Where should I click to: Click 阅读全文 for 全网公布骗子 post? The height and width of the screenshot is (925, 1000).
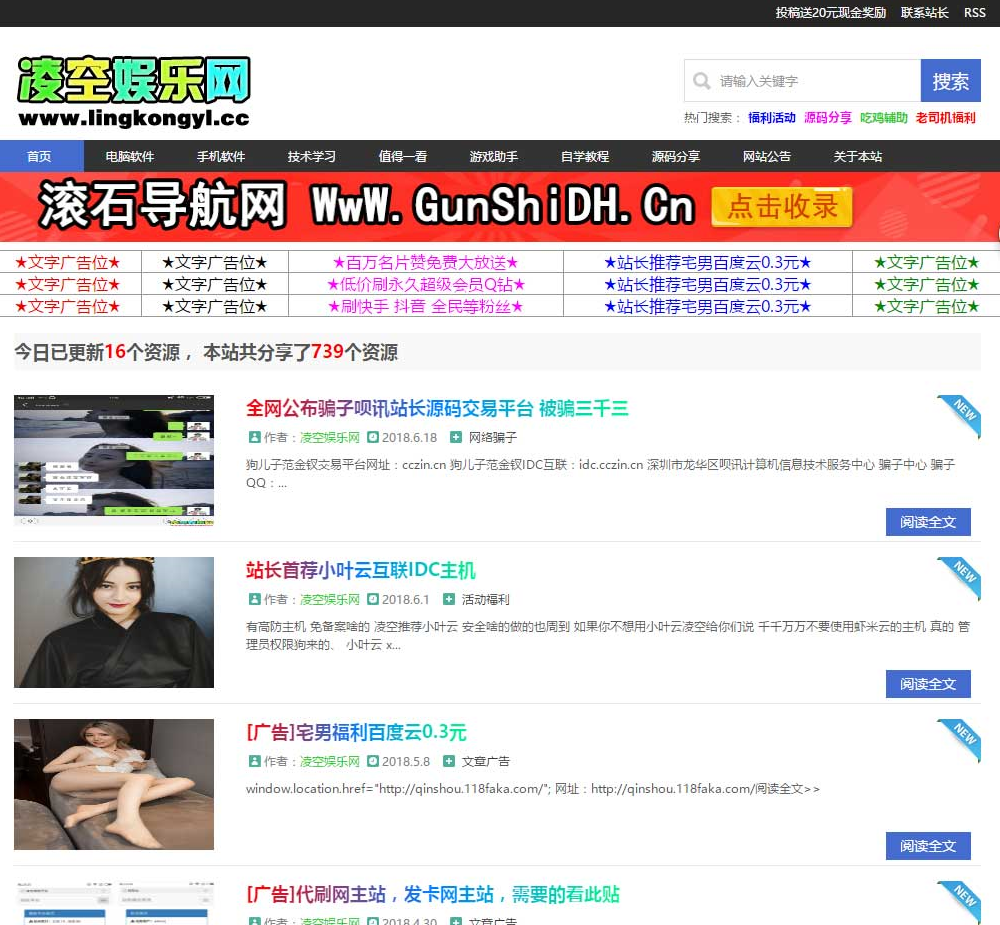[928, 522]
